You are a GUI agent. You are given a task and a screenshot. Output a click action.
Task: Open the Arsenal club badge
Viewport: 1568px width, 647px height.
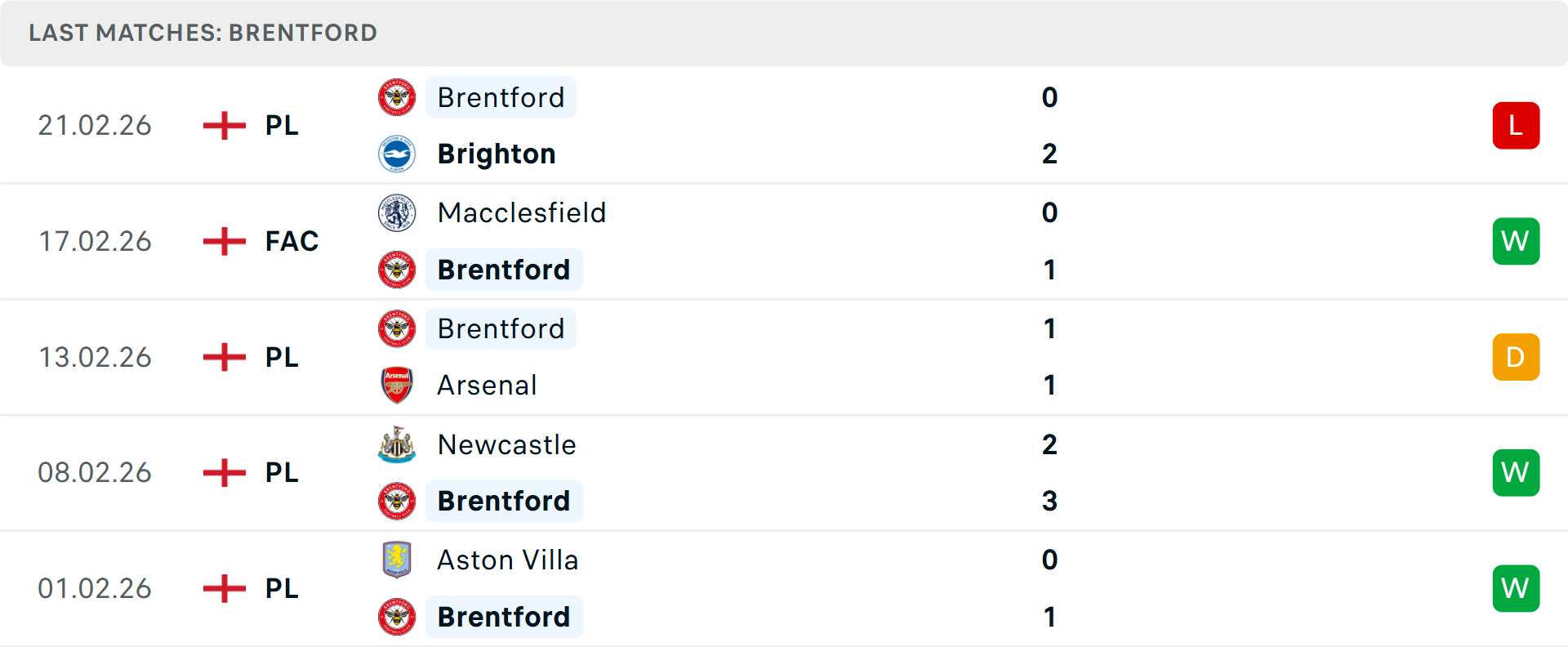397,385
